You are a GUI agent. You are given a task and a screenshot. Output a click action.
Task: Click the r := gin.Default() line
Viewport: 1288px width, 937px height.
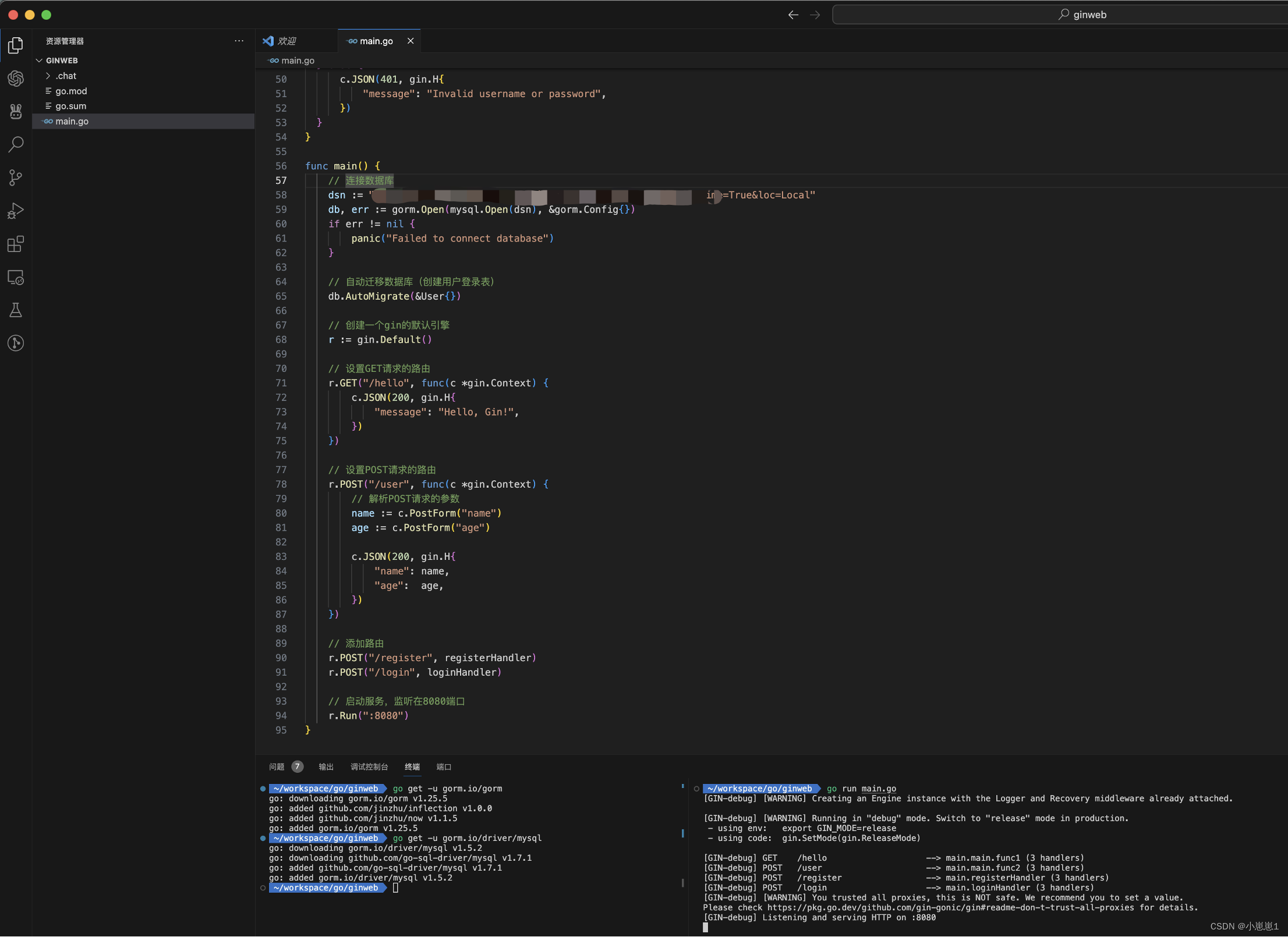point(380,340)
